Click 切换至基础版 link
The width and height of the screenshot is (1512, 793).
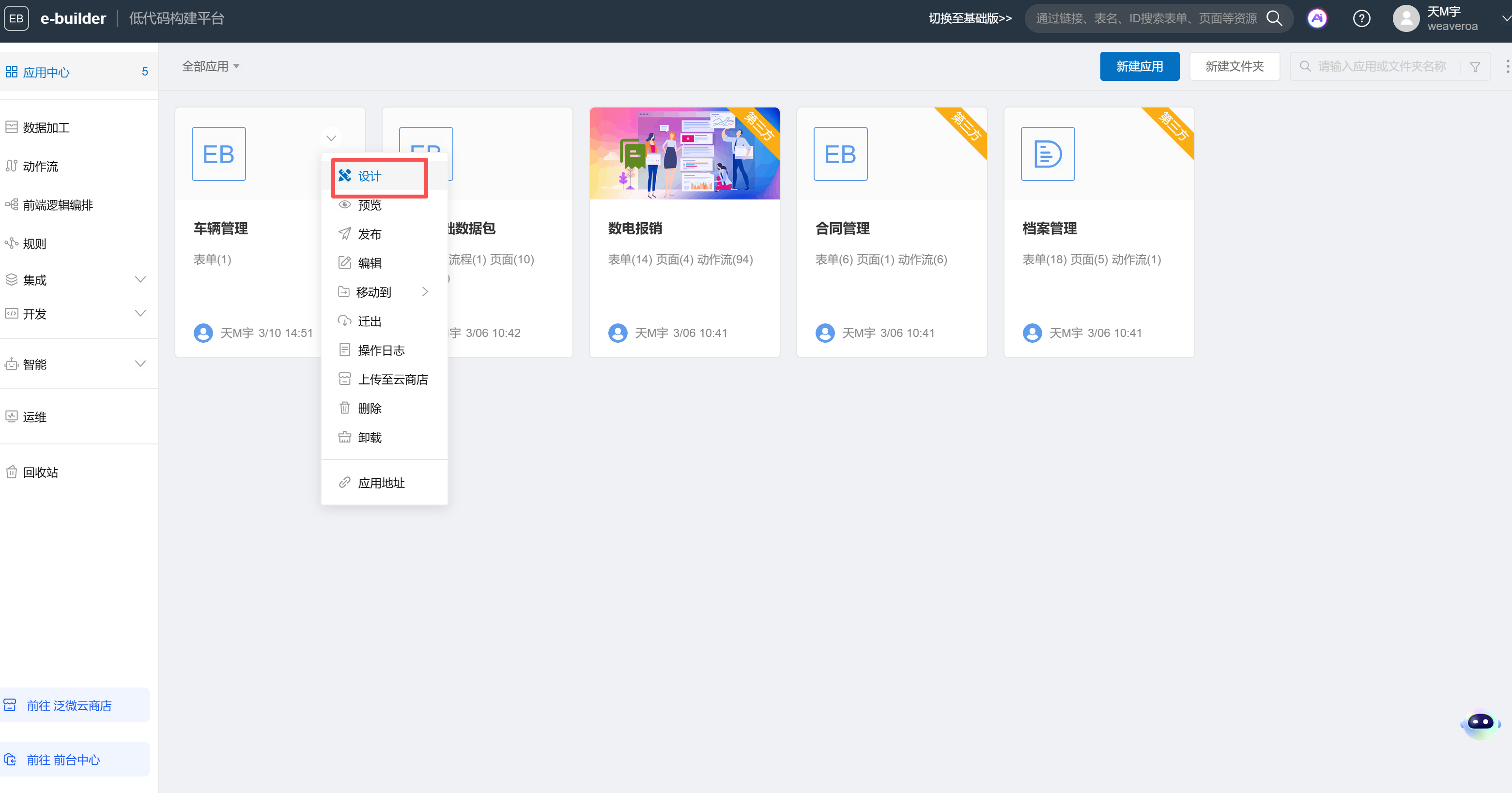[970, 19]
